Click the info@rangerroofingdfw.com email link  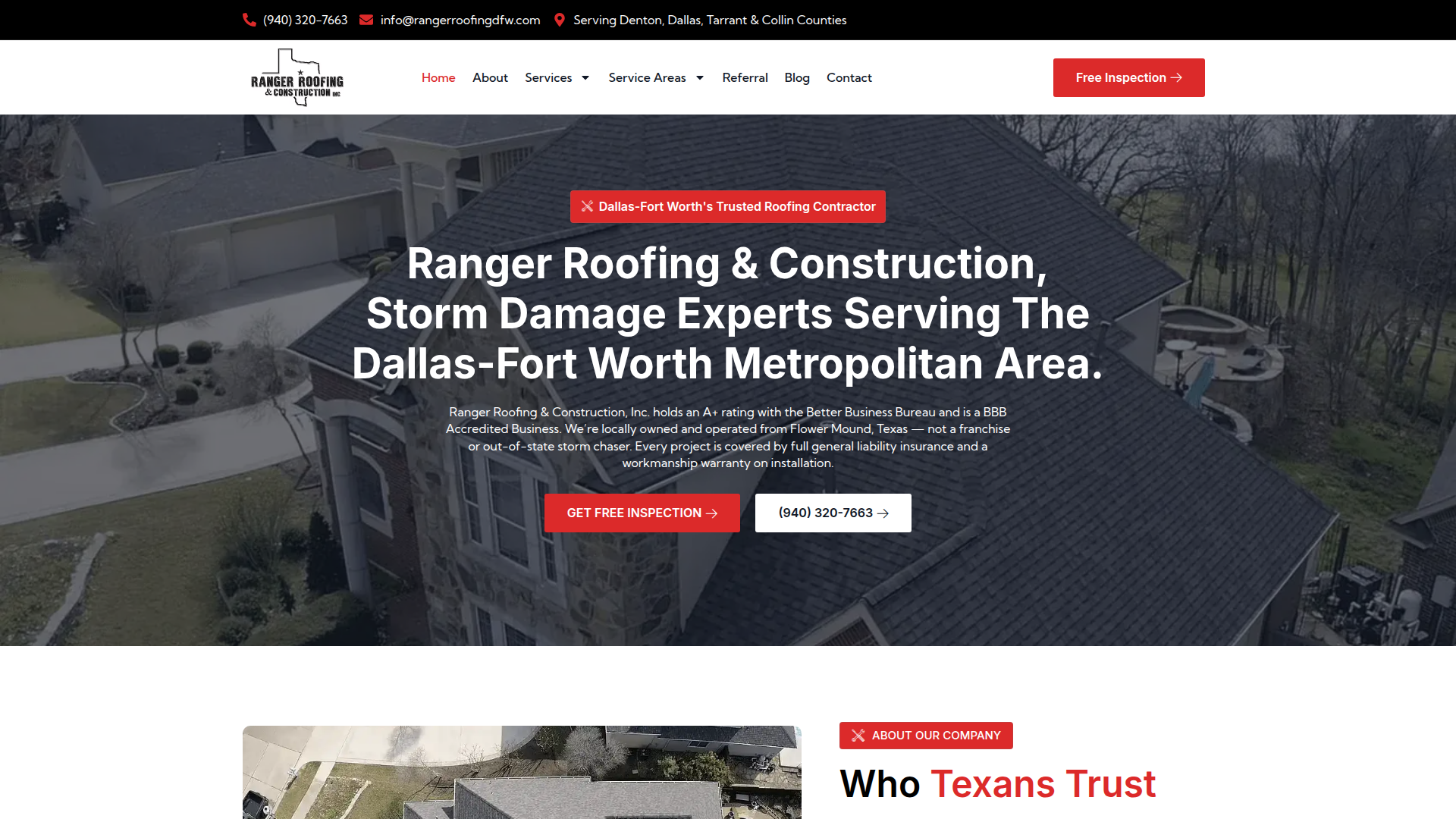coord(460,20)
